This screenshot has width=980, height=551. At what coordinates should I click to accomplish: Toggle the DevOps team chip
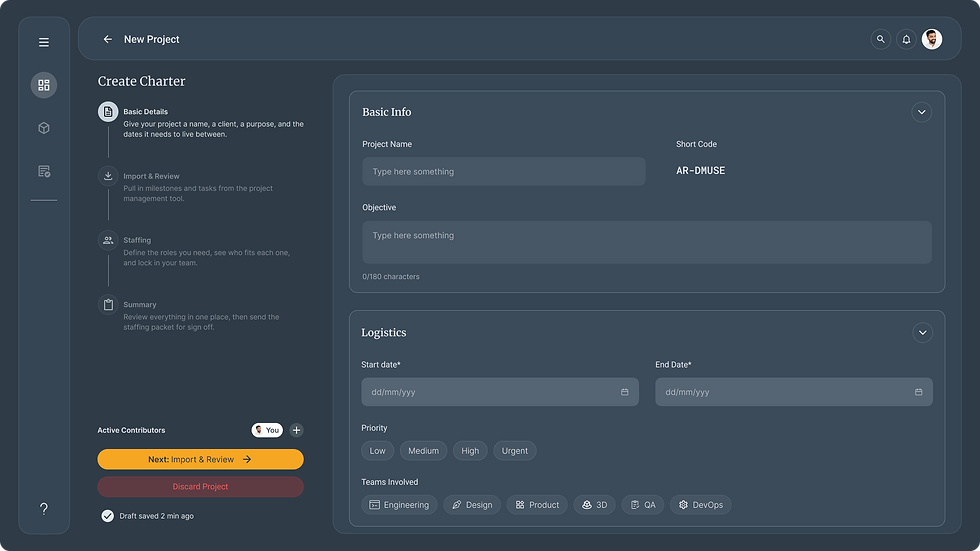point(701,505)
